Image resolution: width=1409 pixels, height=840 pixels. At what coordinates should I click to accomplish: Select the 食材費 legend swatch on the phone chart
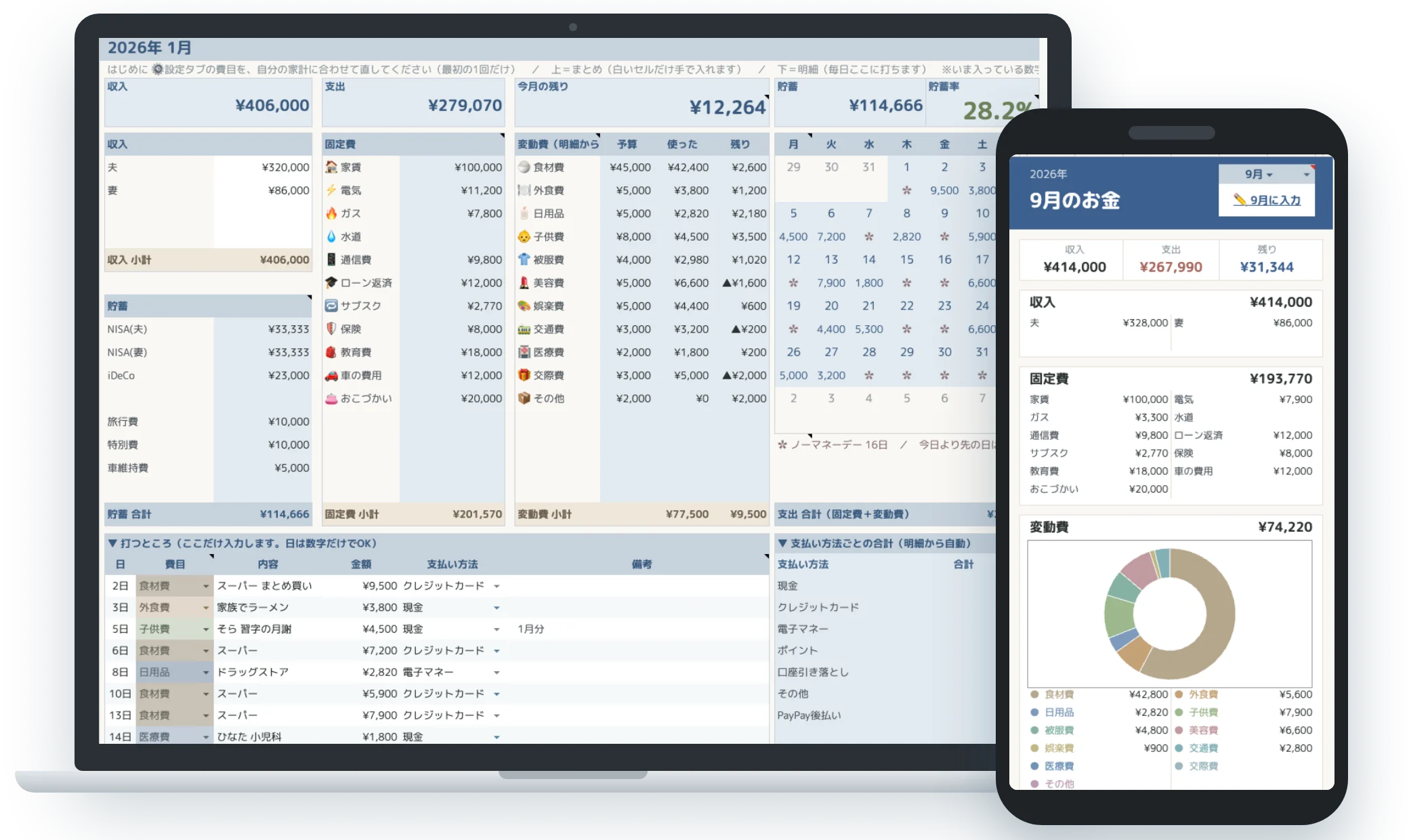click(1034, 694)
